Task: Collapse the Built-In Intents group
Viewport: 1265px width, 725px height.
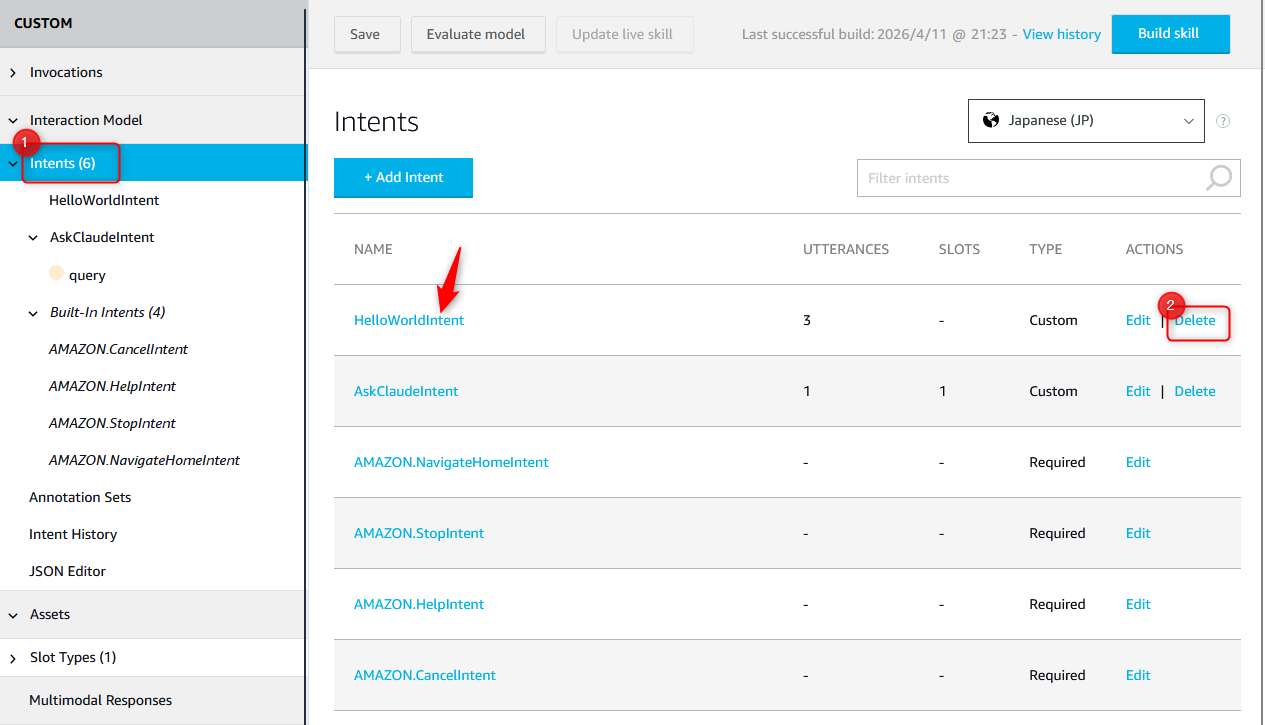Action: coord(33,313)
